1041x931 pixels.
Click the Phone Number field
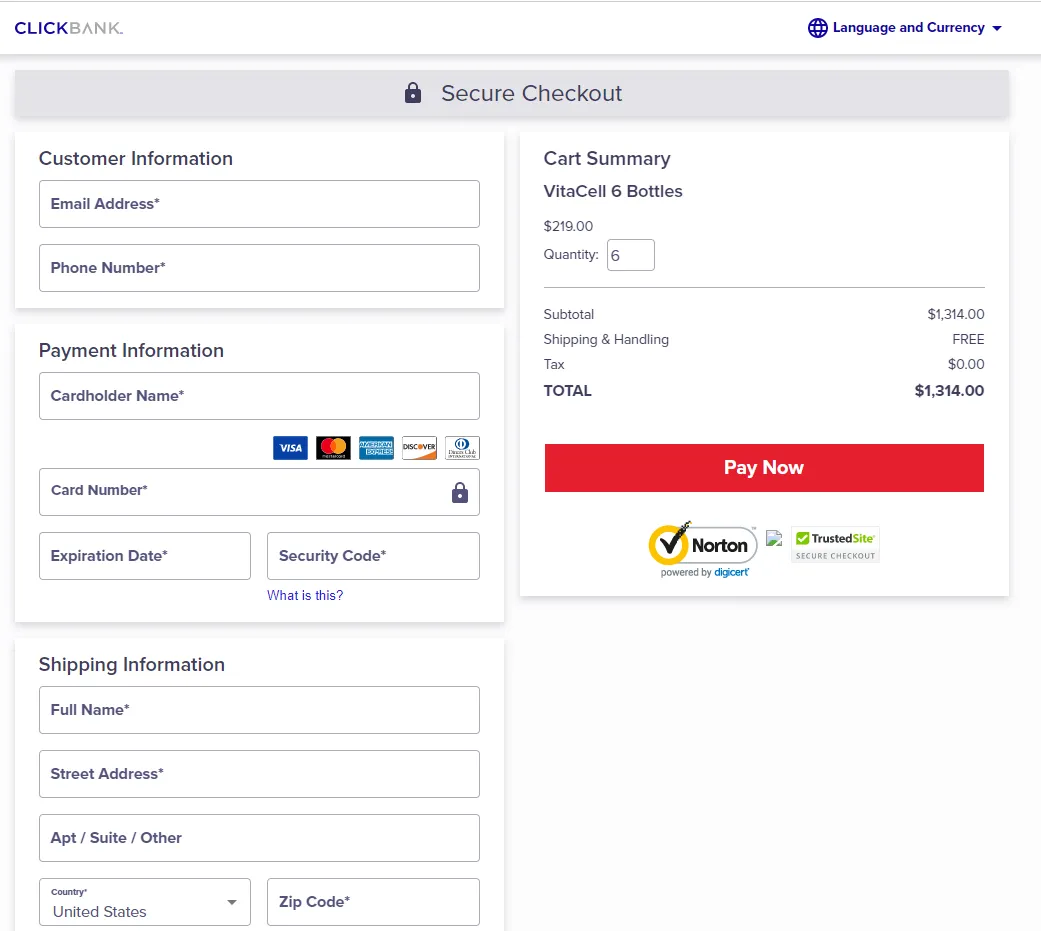(x=259, y=268)
